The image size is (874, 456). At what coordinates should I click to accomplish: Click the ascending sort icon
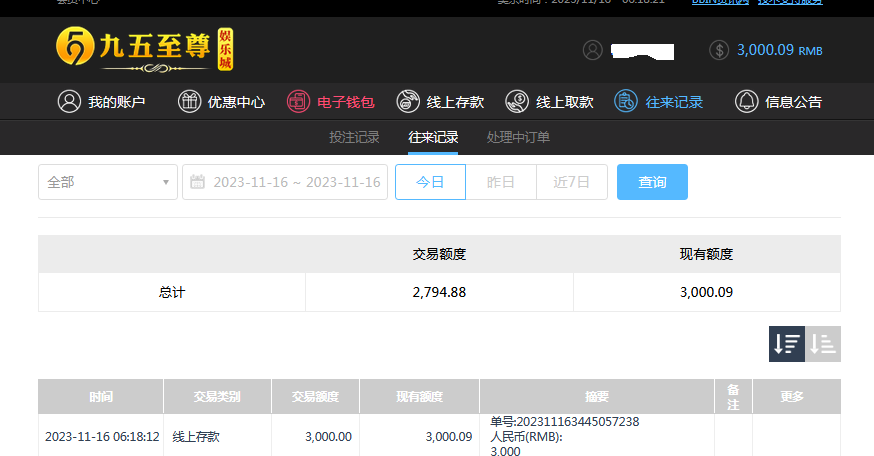823,344
